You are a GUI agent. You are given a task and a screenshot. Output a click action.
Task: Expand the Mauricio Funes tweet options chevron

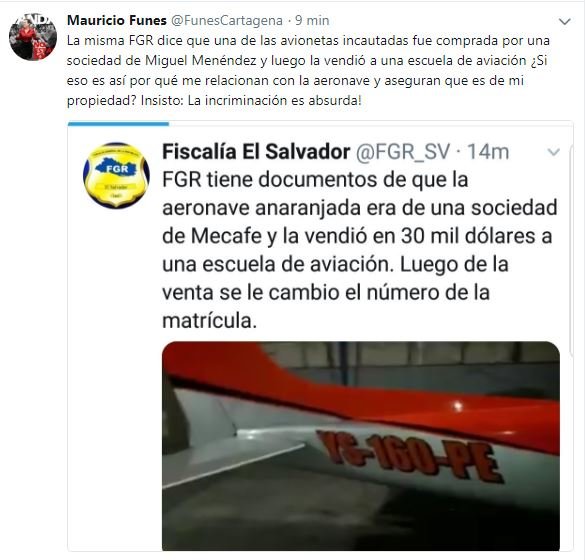pyautogui.click(x=565, y=22)
